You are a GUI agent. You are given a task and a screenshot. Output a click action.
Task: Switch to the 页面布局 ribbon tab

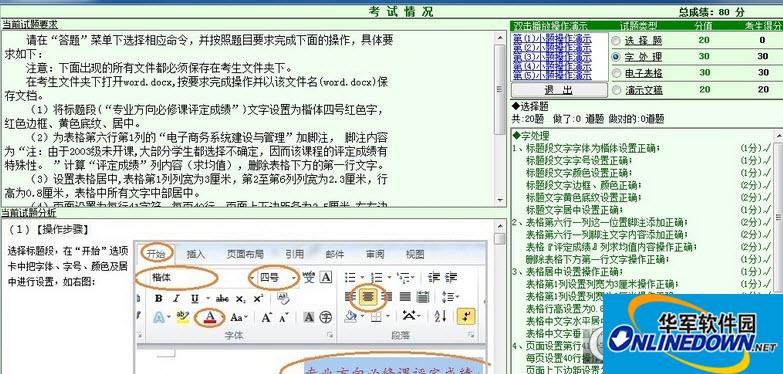point(245,254)
